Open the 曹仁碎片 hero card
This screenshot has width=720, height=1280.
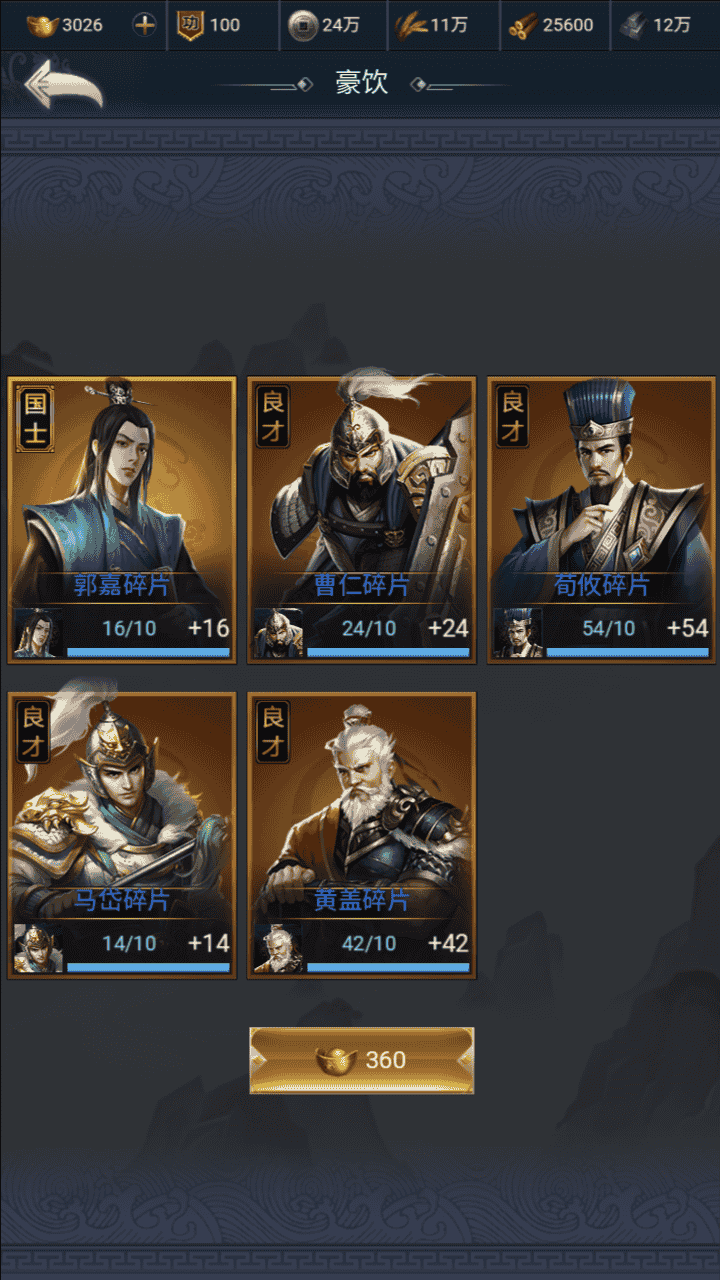(362, 520)
